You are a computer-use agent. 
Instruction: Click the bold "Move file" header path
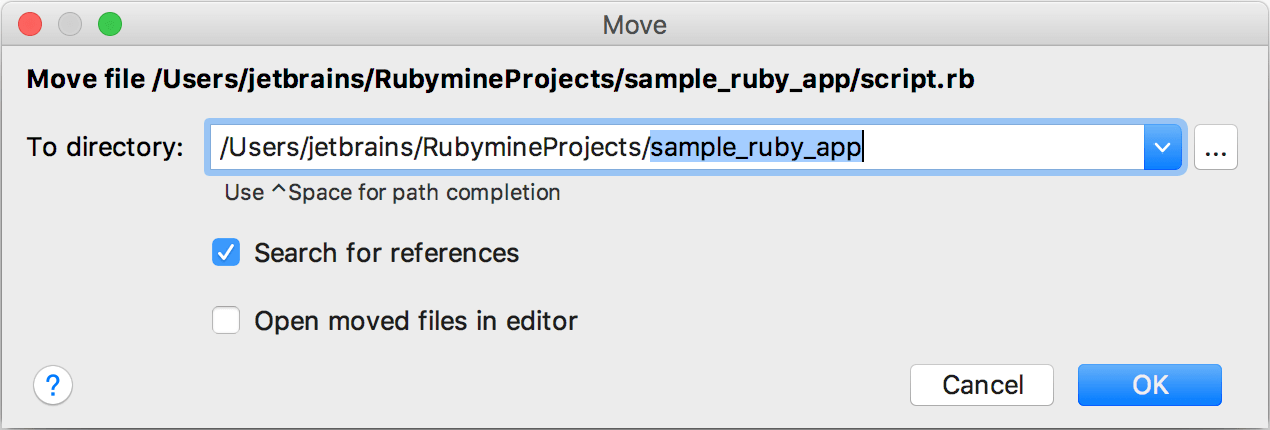tap(500, 80)
